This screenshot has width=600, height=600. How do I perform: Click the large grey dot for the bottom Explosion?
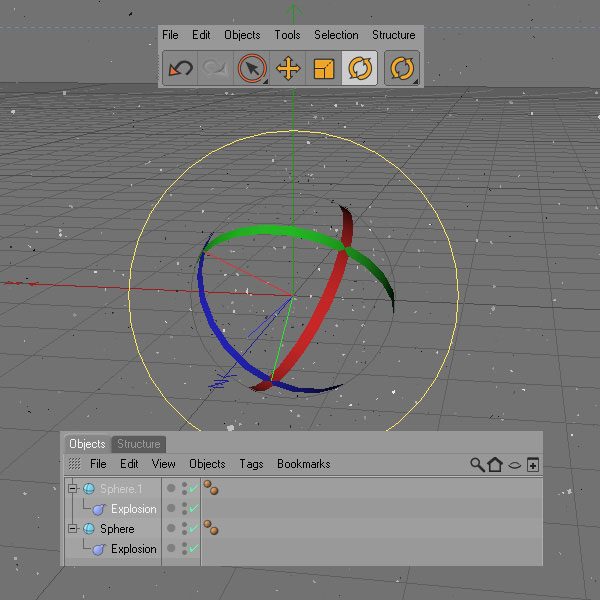tap(171, 548)
